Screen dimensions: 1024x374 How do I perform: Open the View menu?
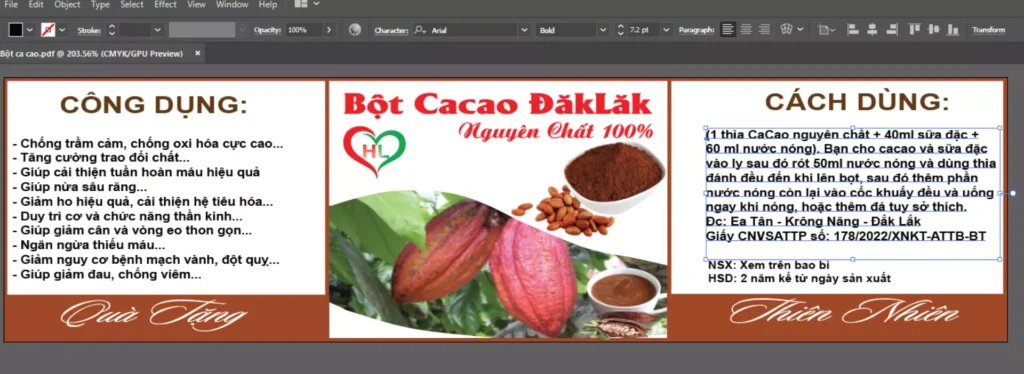click(x=197, y=5)
